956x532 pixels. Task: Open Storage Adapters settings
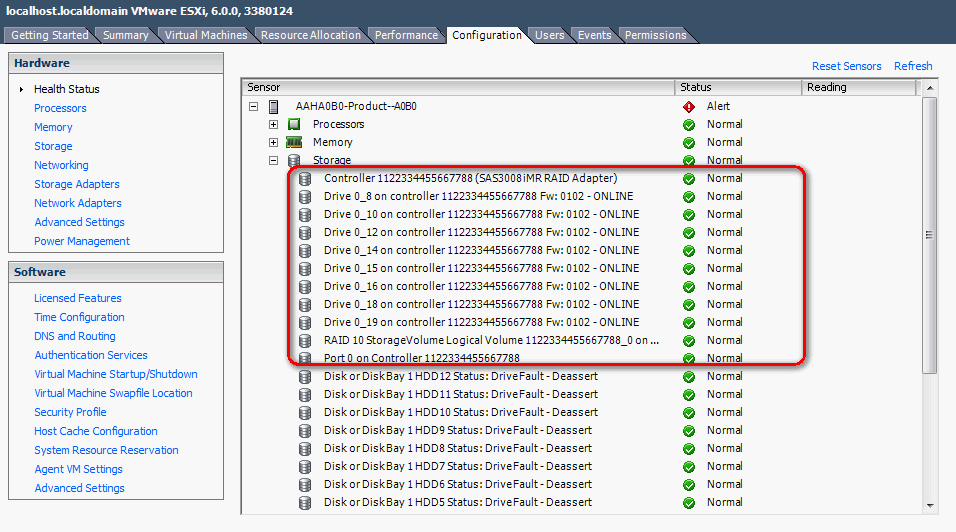77,184
